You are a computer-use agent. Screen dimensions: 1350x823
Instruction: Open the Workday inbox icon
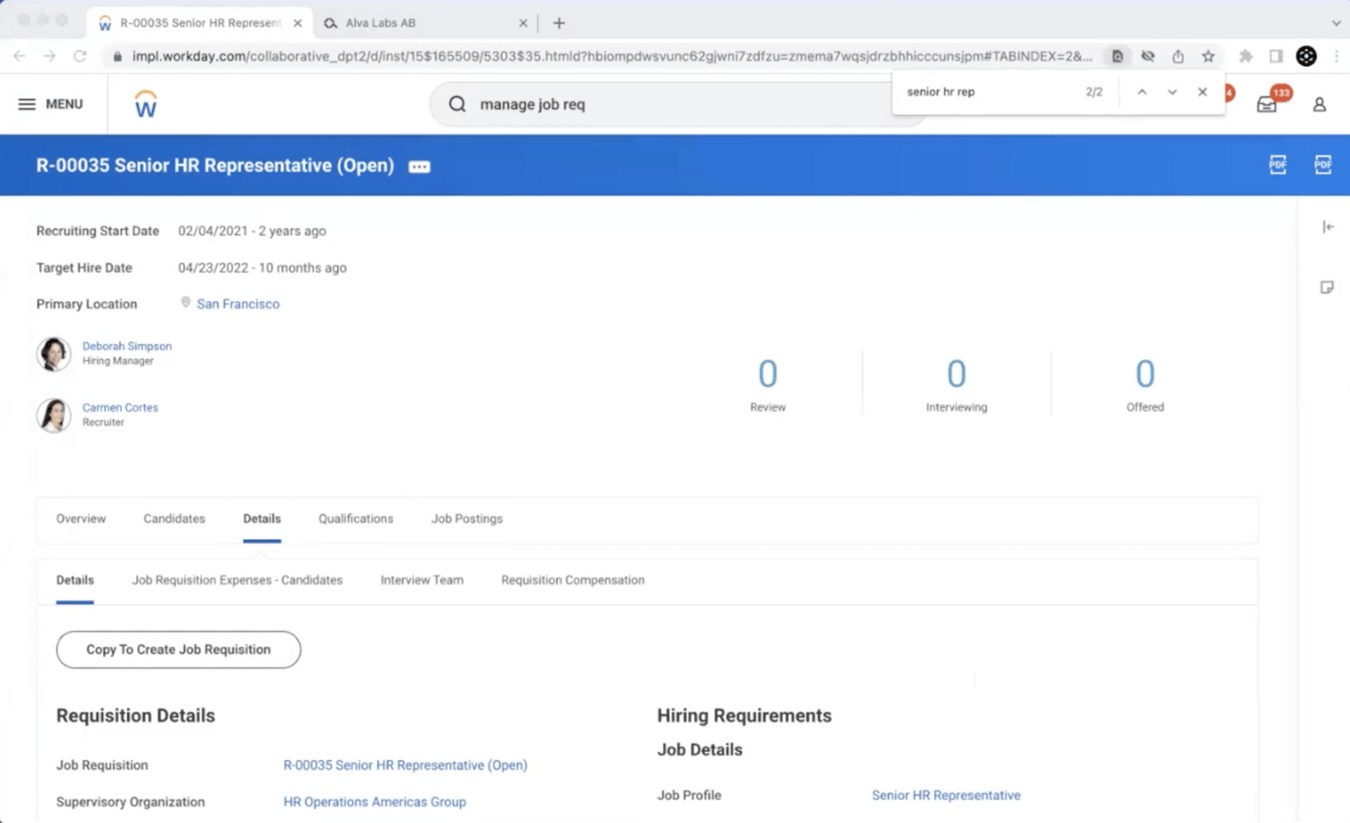coord(1267,103)
